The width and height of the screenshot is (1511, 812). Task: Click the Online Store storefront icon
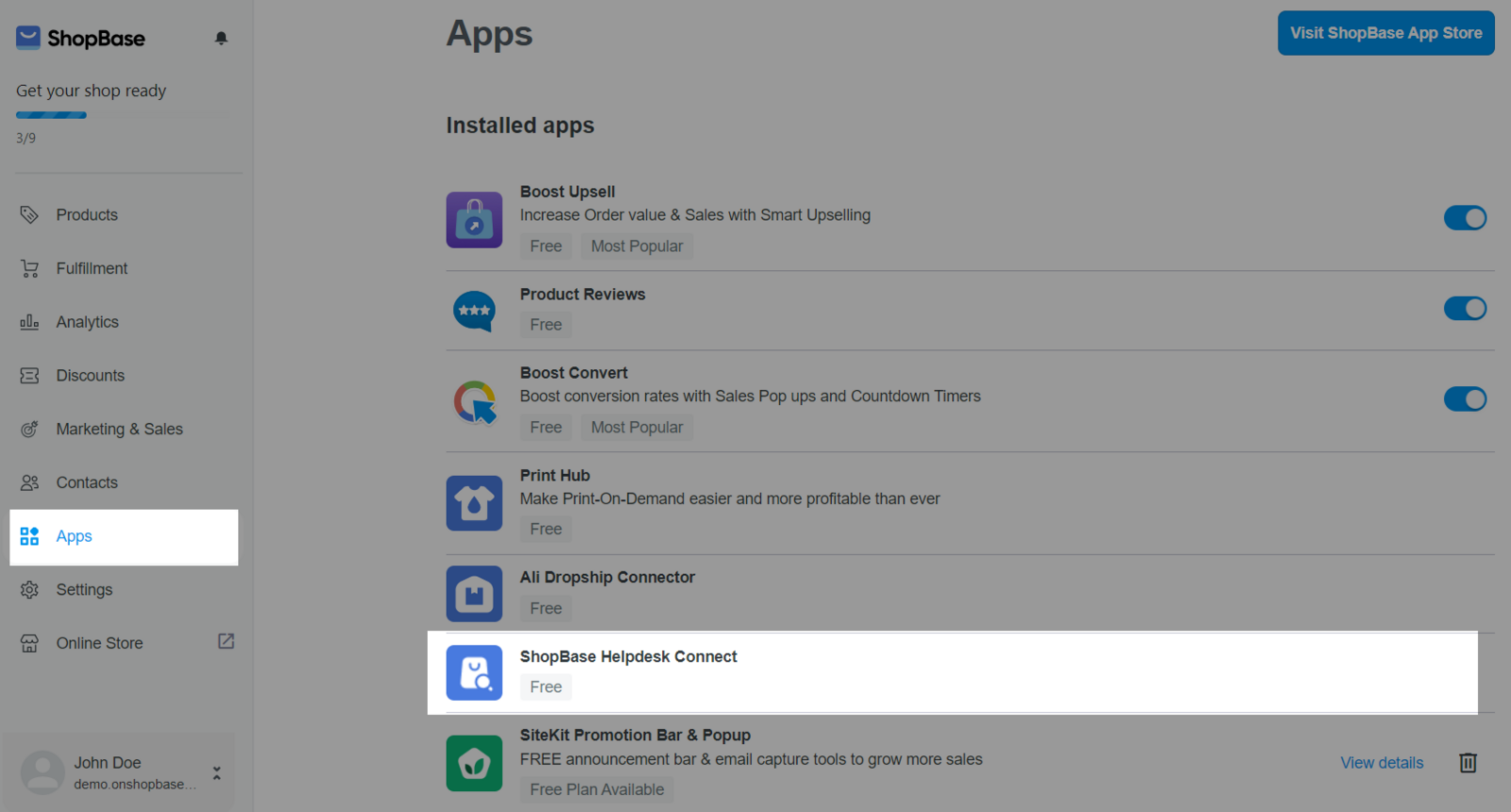(29, 643)
